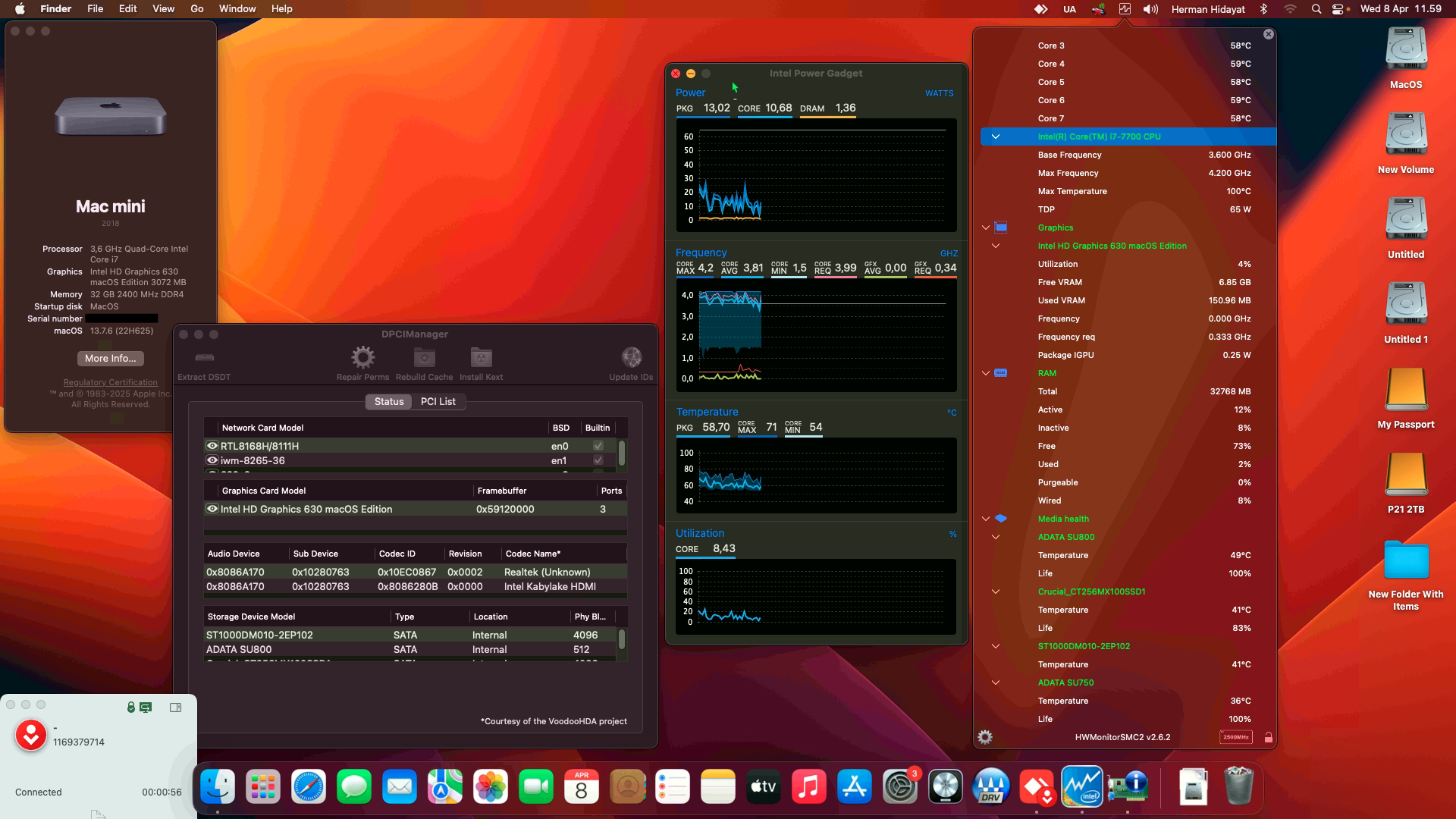The height and width of the screenshot is (819, 1456).
Task: Click the HWMonitorSMC2 lock icon
Action: pos(1269,737)
